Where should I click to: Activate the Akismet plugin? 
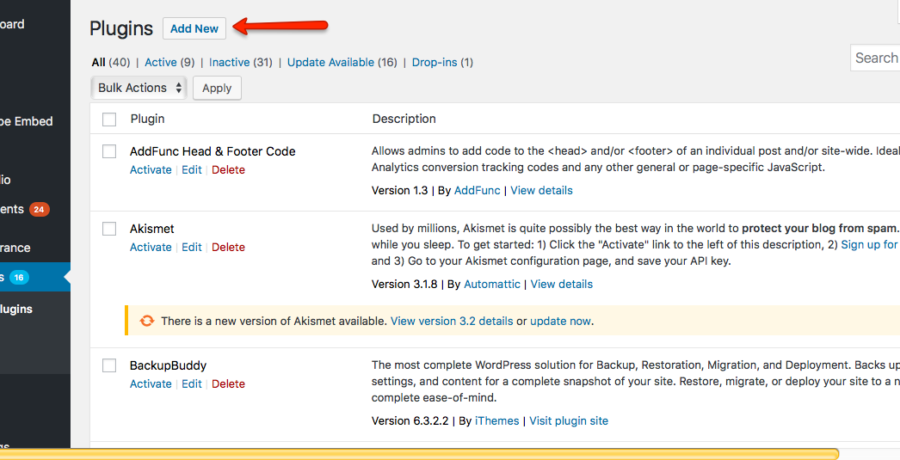151,247
